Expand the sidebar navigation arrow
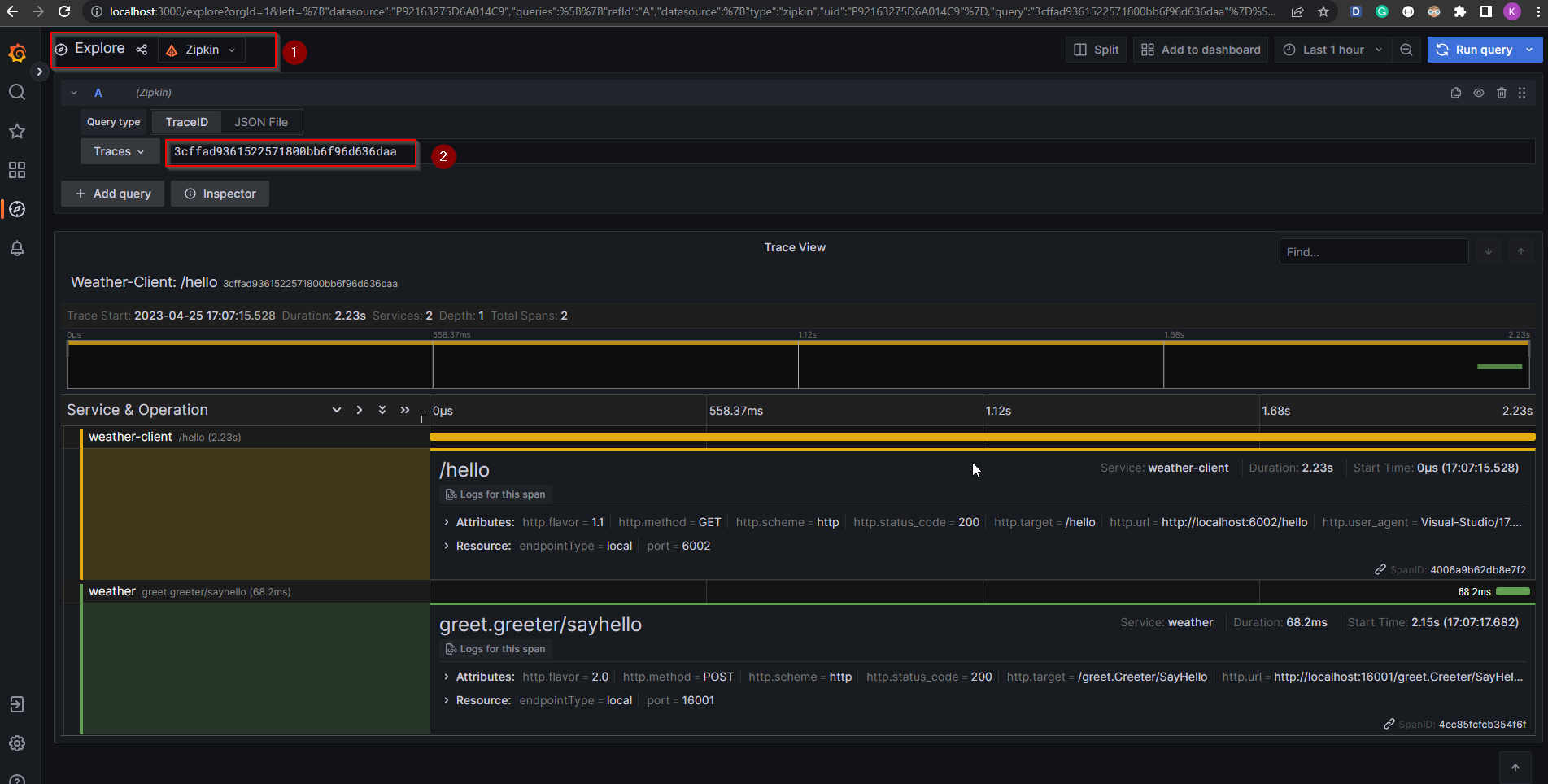 click(39, 72)
